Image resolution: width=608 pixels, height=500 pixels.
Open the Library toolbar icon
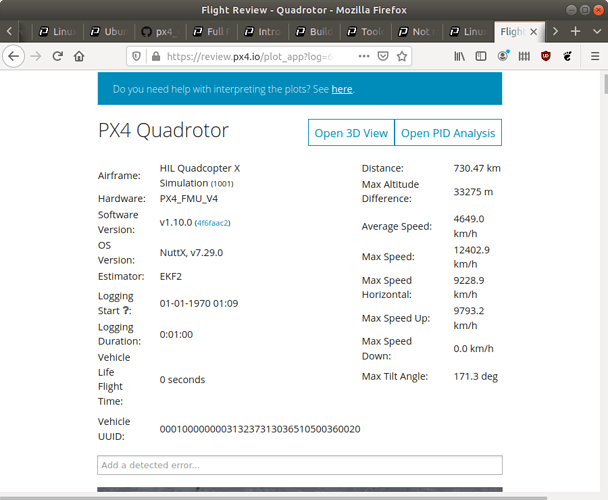tap(459, 56)
